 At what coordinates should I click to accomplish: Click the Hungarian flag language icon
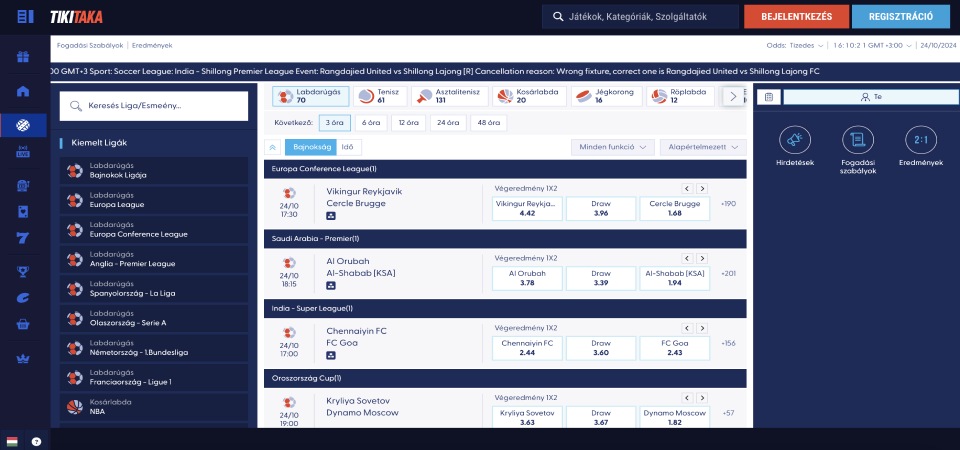click(x=12, y=441)
